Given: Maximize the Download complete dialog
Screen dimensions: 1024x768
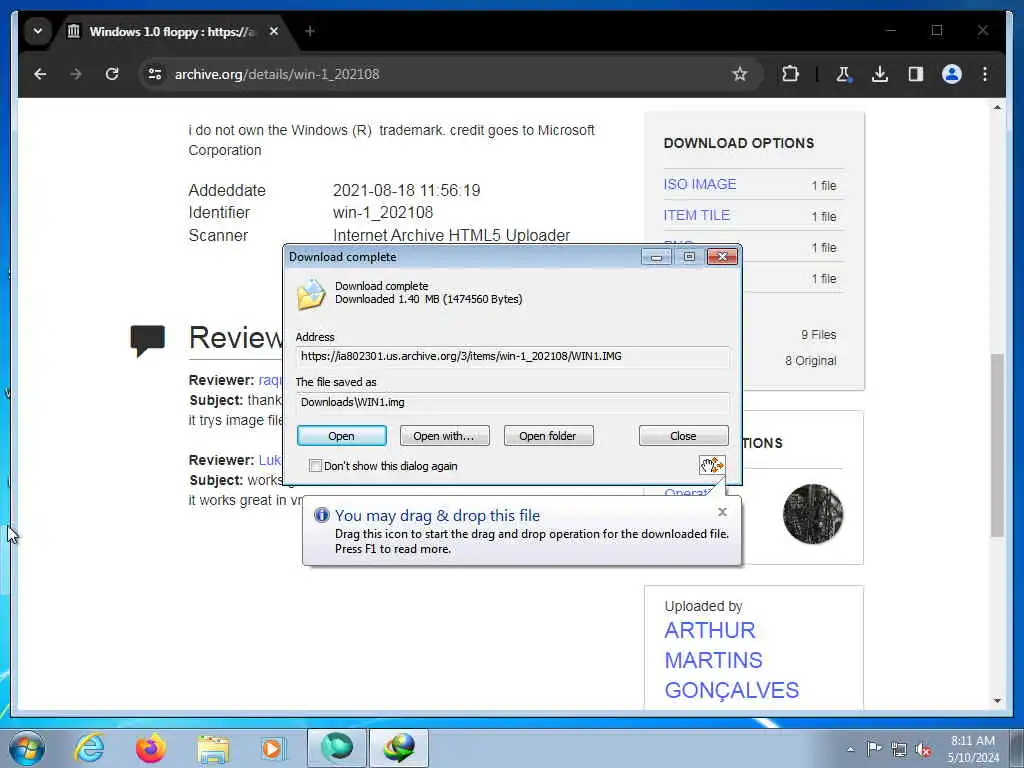Looking at the screenshot, I should 689,257.
